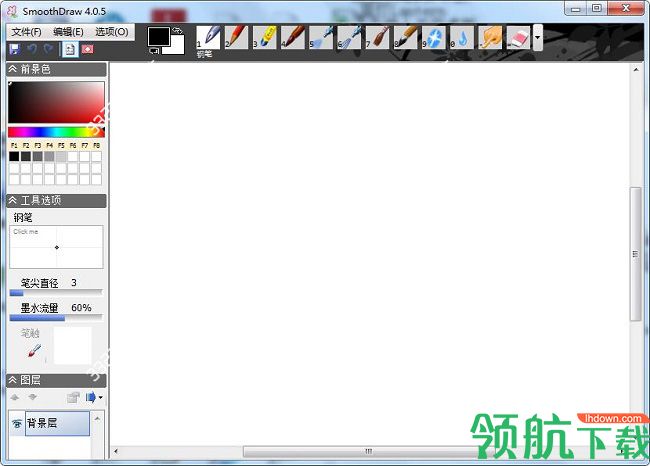Select the water drop blur tool numbered 0

(462, 37)
